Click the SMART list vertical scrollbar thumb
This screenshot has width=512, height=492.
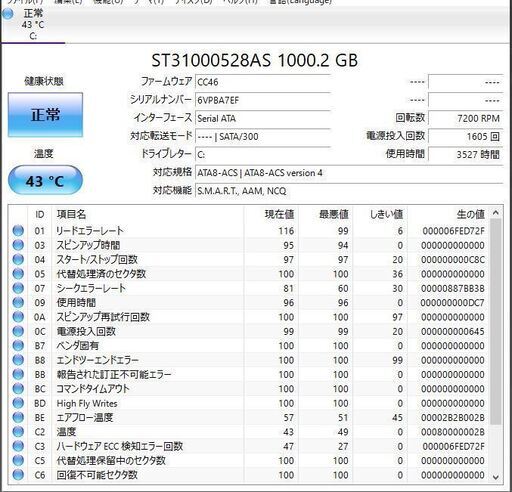pos(496,322)
